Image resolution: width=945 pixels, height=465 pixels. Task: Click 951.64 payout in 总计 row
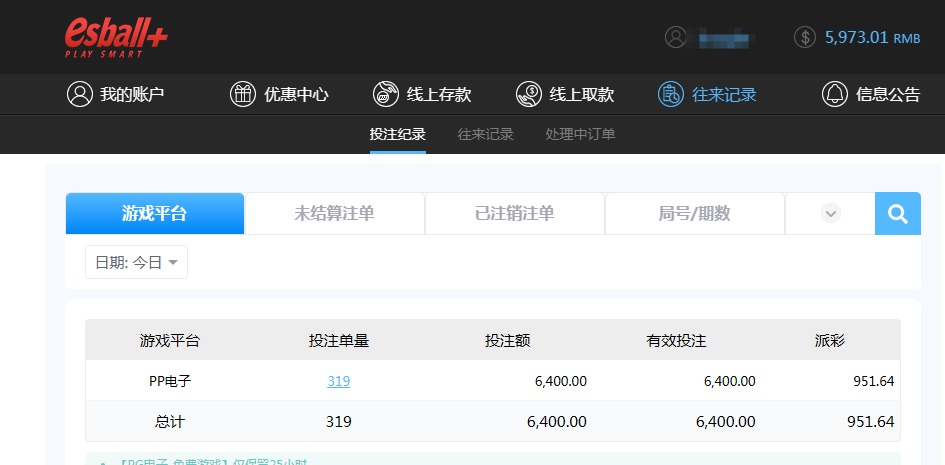coord(871,422)
